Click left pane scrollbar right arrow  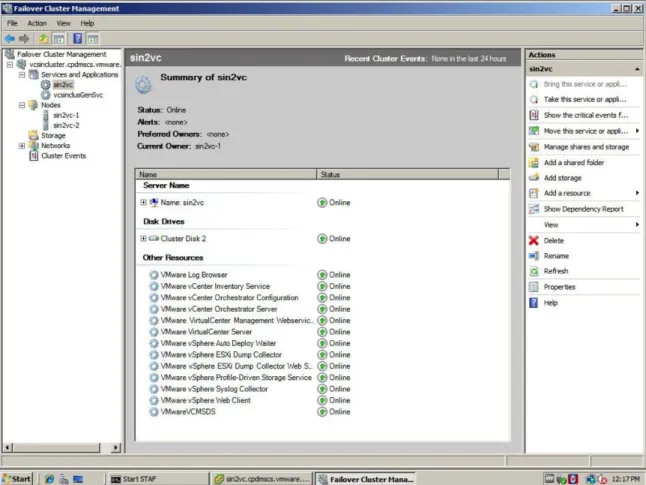[x=116, y=447]
